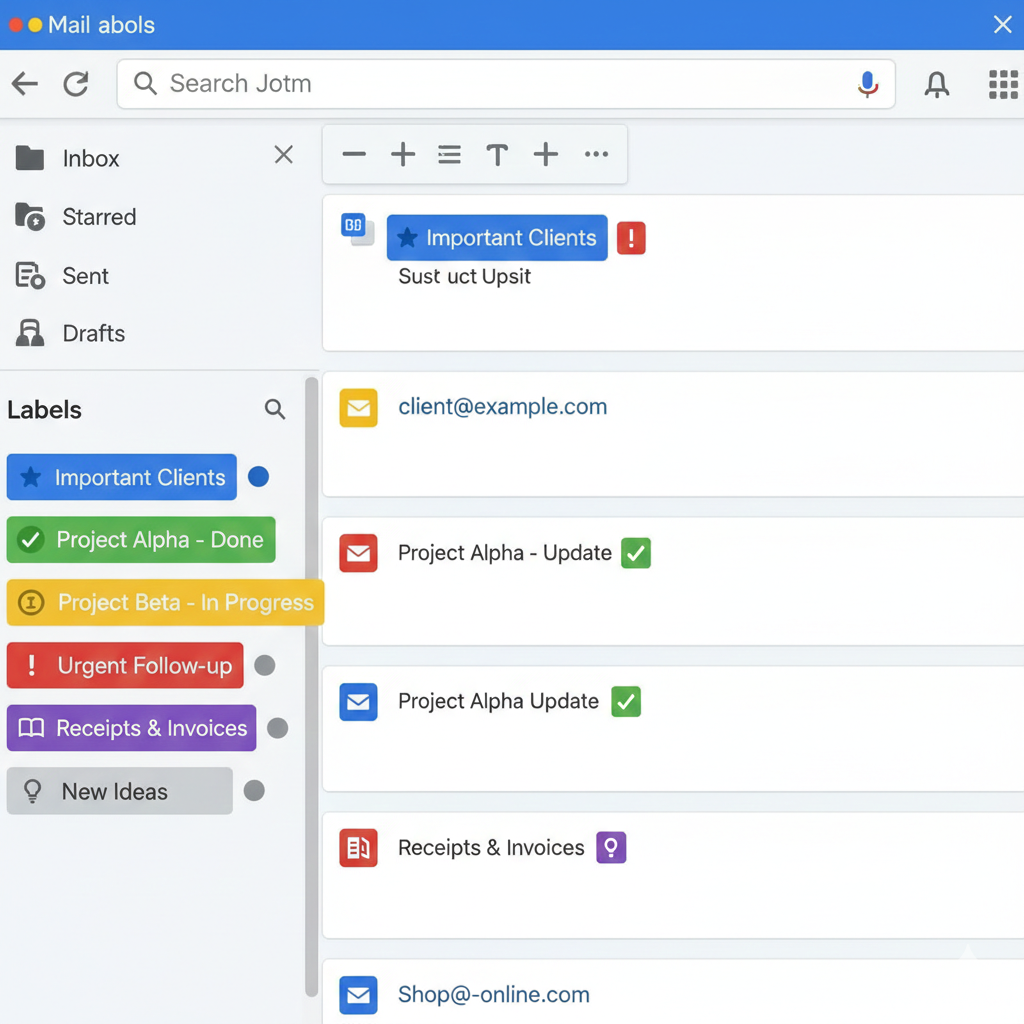Open the Inbox folder

[x=90, y=158]
